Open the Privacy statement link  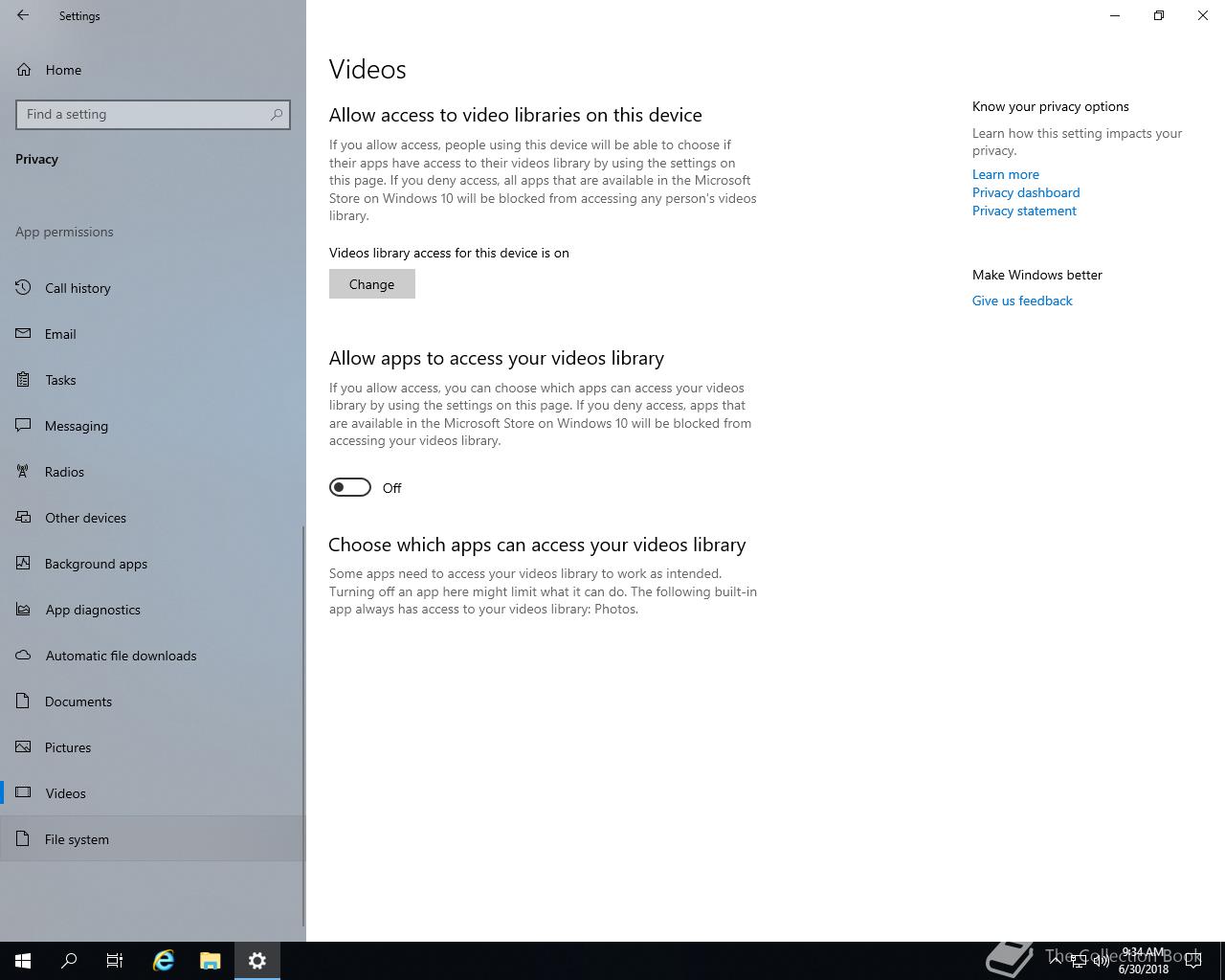1024,211
